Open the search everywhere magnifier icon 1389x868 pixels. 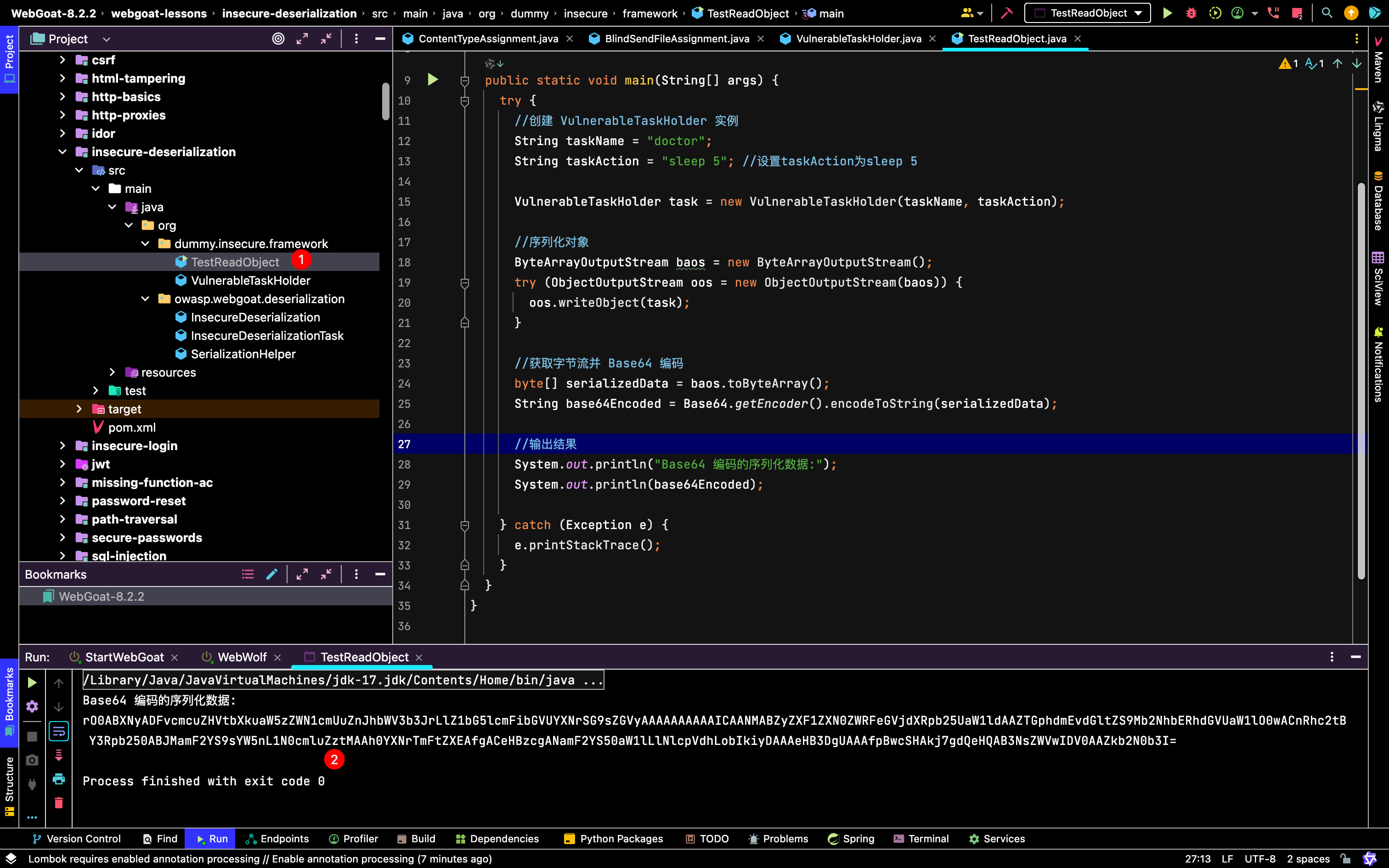tap(1327, 13)
